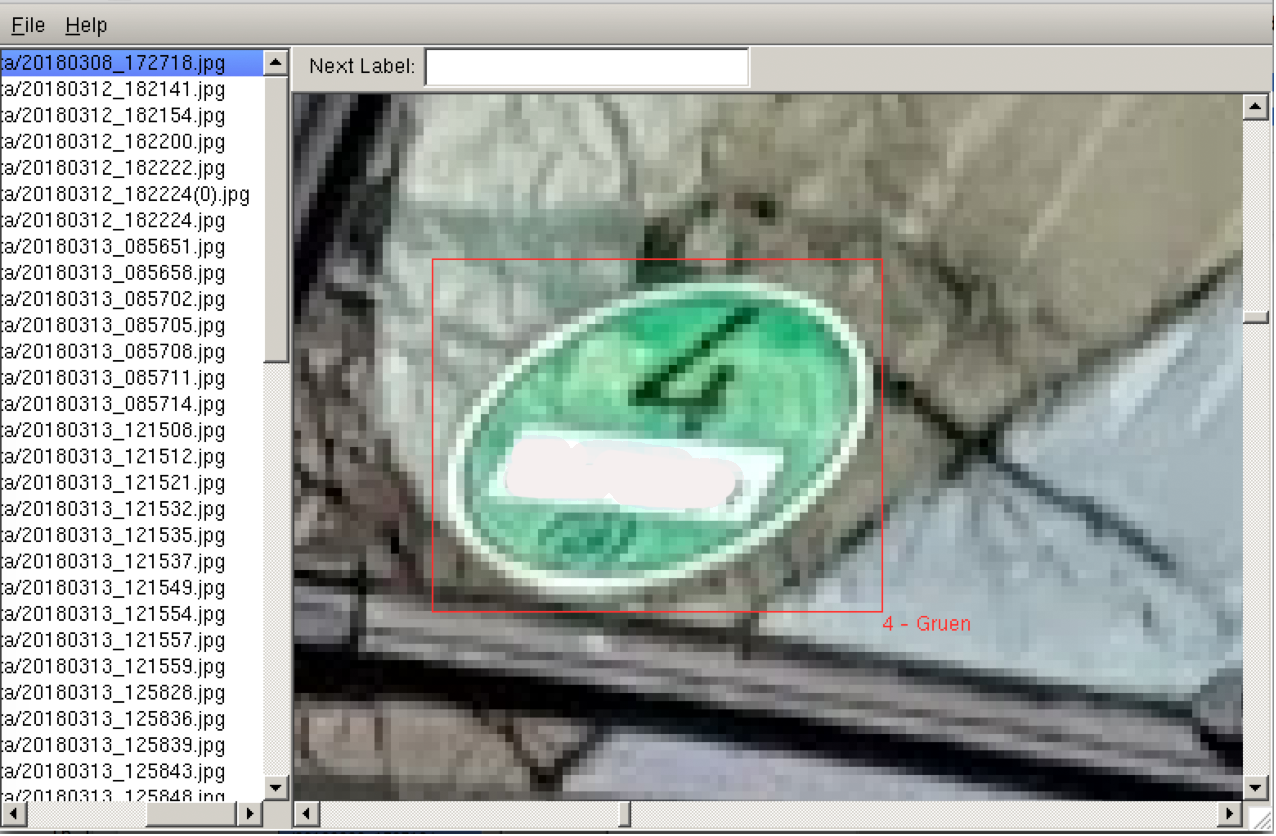The image size is (1276, 836).
Task: Choose file 20180313_121508.jpg in list
Action: pyautogui.click(x=113, y=431)
